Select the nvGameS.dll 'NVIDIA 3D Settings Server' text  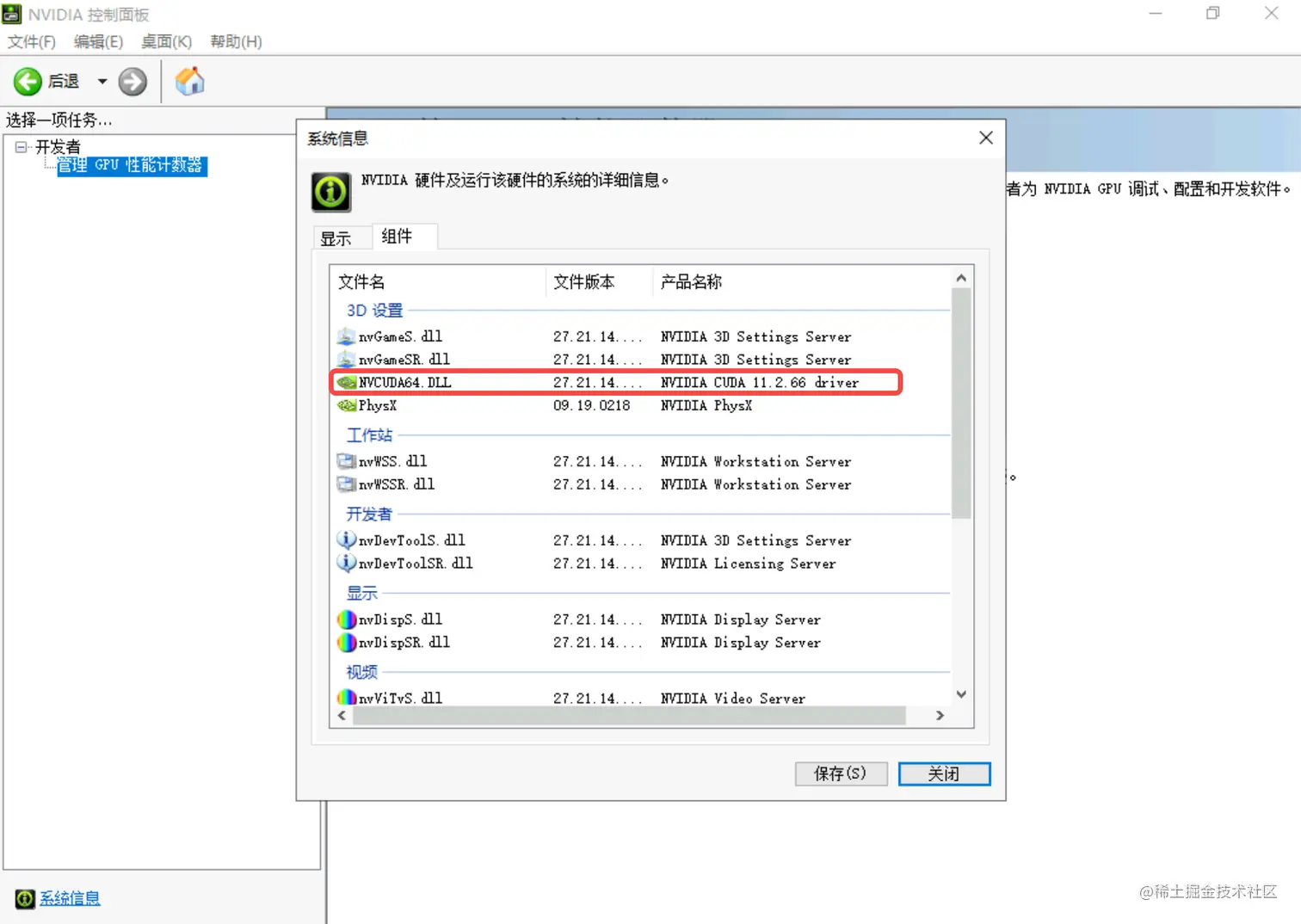point(755,336)
